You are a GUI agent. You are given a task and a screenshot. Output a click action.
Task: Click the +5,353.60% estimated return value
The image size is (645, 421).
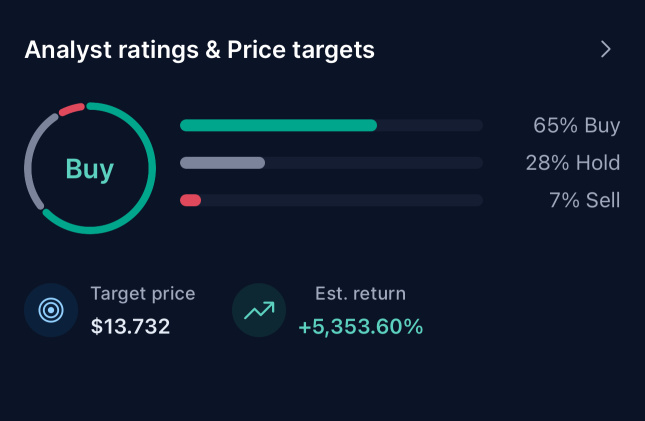(x=360, y=326)
